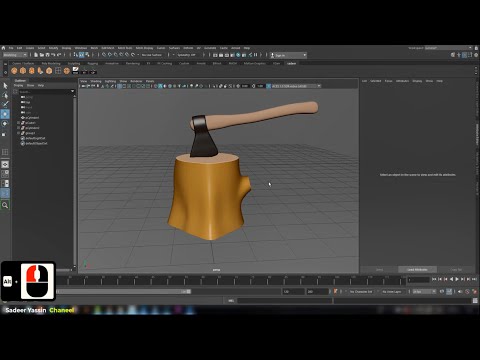The height and width of the screenshot is (360, 480).
Task: Click the grid-shaped shelf icon
Action: pyautogui.click(x=58, y=71)
